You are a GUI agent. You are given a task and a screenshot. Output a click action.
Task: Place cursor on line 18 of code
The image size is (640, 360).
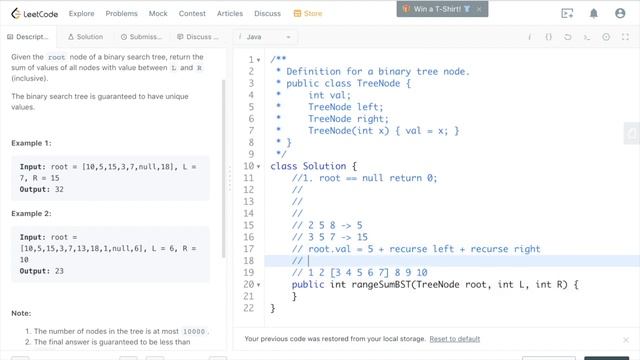point(452,260)
